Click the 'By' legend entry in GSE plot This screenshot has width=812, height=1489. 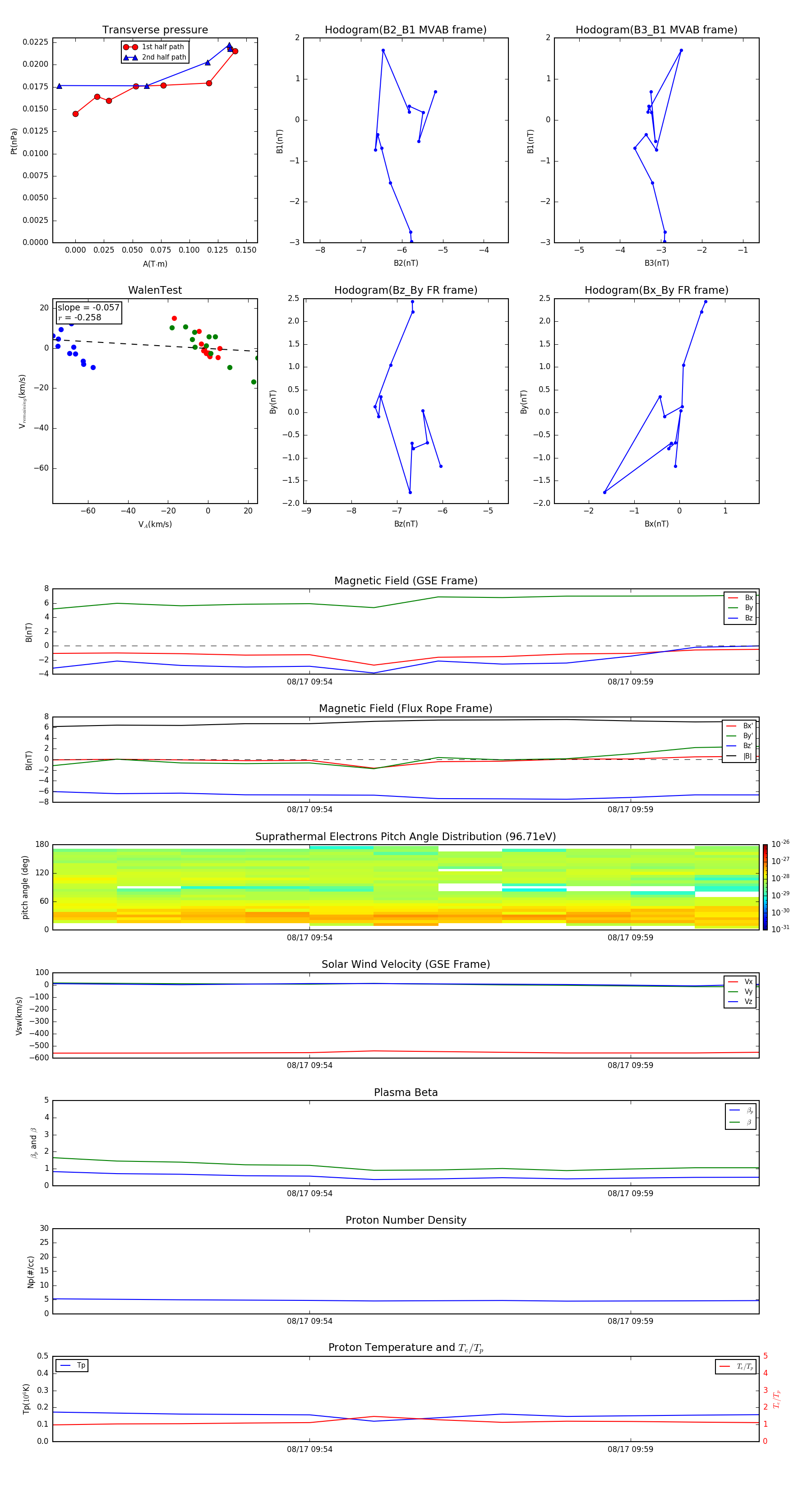click(x=740, y=607)
